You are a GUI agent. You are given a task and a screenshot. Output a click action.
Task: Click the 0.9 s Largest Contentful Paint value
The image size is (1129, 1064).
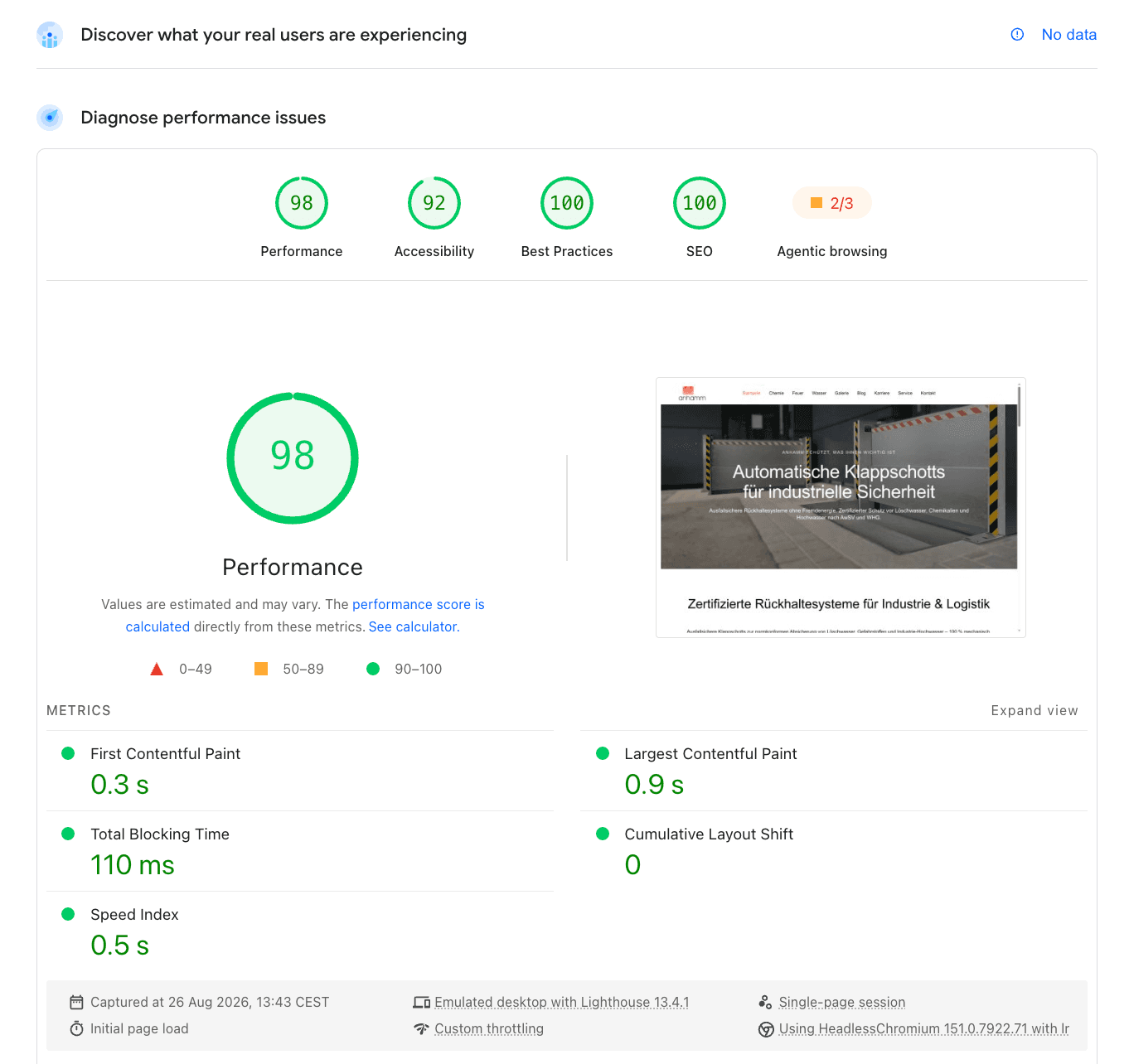point(654,784)
